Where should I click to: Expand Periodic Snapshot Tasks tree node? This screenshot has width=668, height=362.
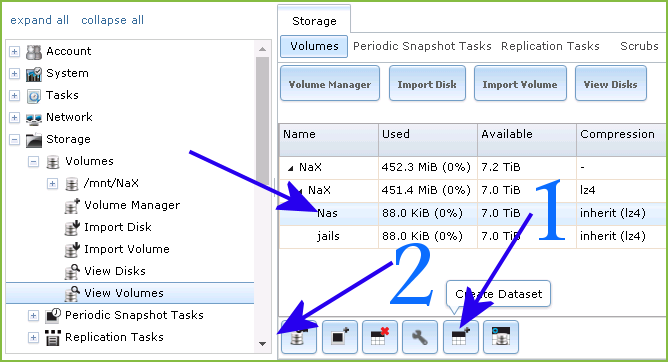point(33,316)
